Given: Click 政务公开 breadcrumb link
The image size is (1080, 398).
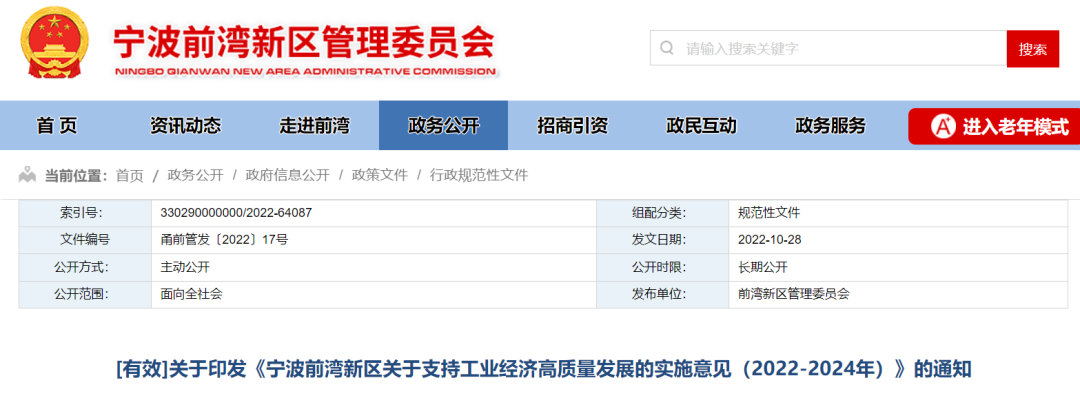Looking at the screenshot, I should coord(196,176).
